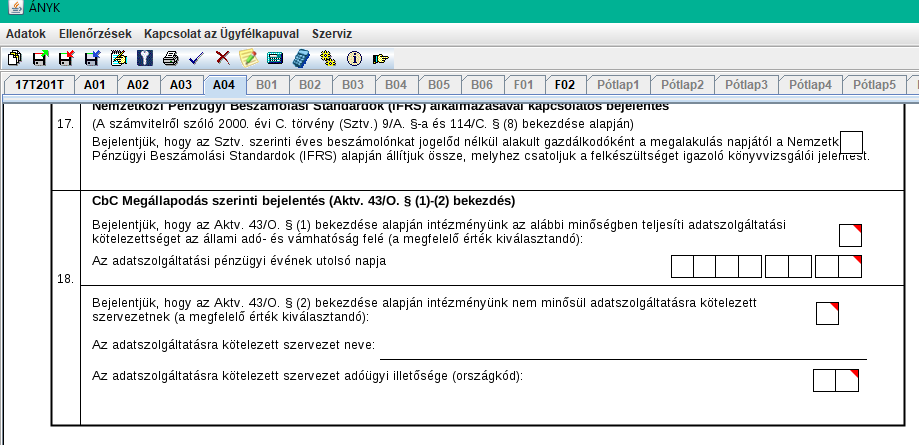
Task: Open the Adatok menu
Action: point(26,33)
